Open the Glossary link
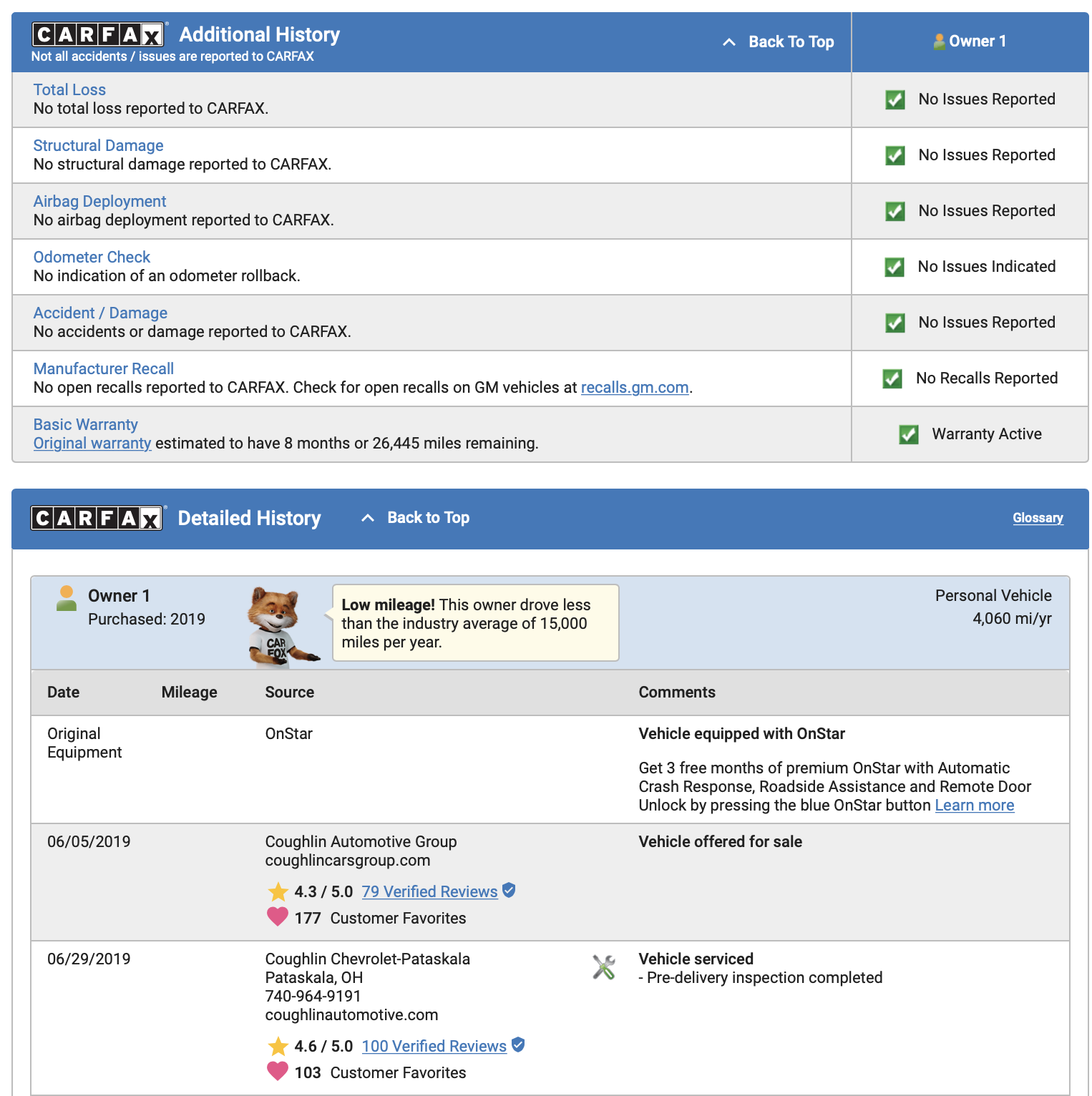The height and width of the screenshot is (1096, 1092). point(1038,518)
